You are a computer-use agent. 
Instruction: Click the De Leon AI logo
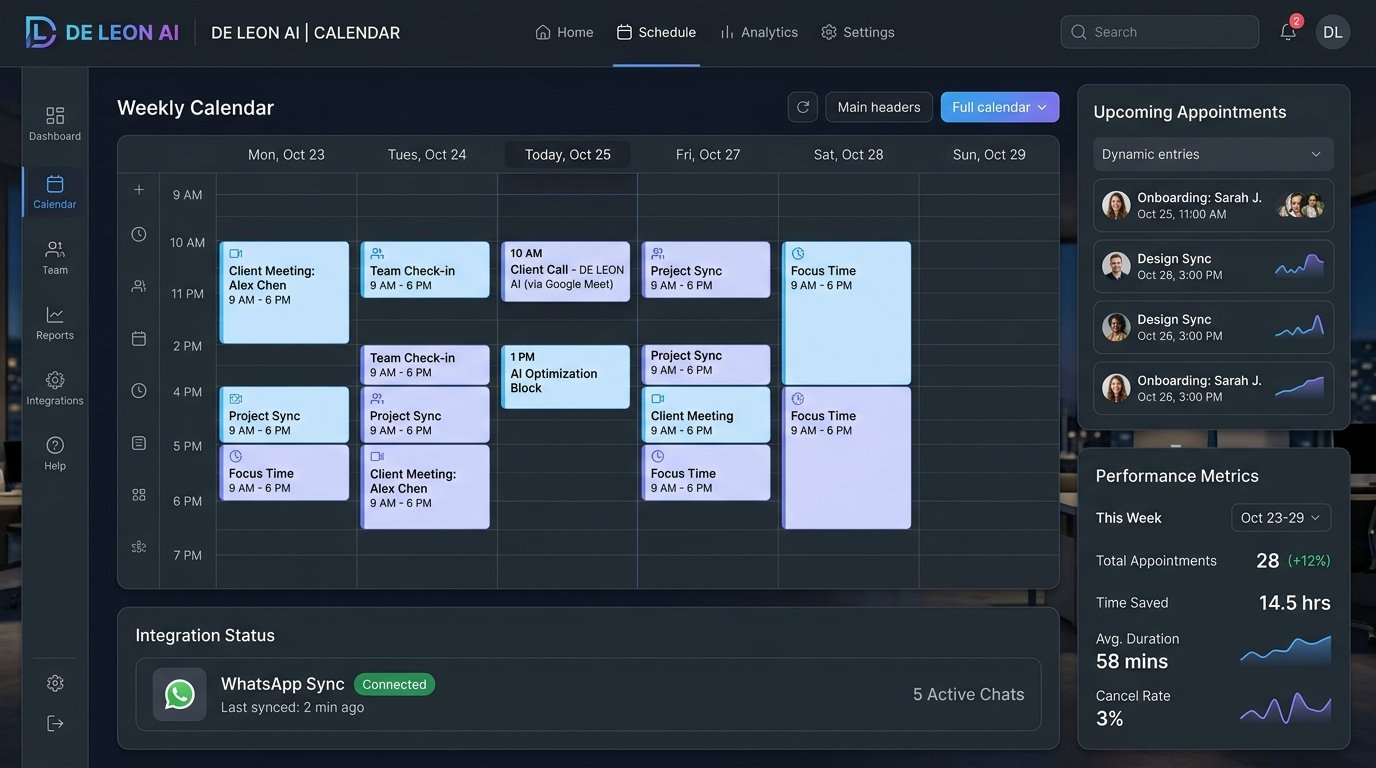coord(103,32)
